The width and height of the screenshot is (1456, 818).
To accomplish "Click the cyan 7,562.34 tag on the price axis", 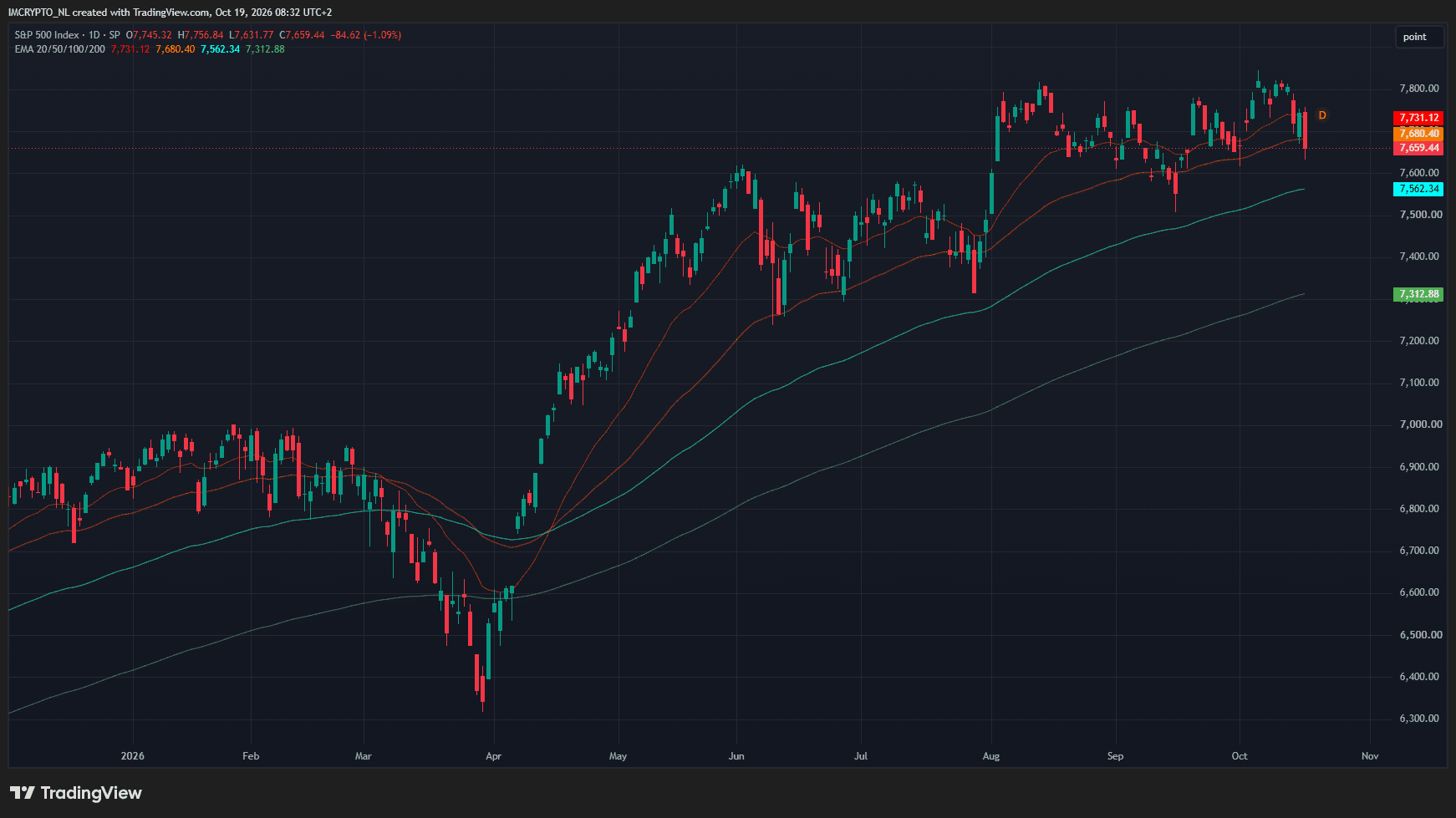I will [1418, 189].
